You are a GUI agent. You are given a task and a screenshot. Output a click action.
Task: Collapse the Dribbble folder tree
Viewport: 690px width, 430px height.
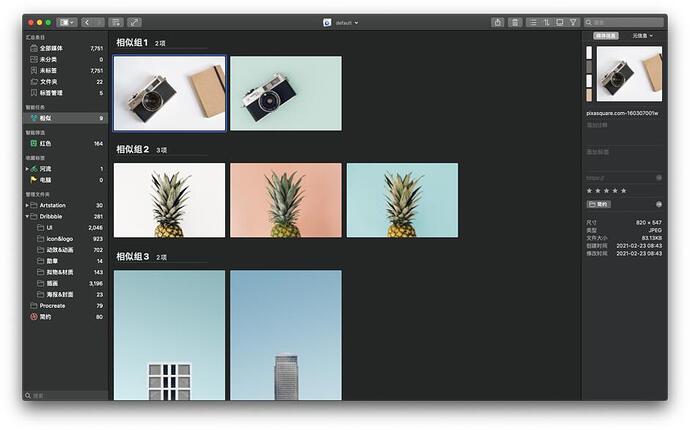28,216
